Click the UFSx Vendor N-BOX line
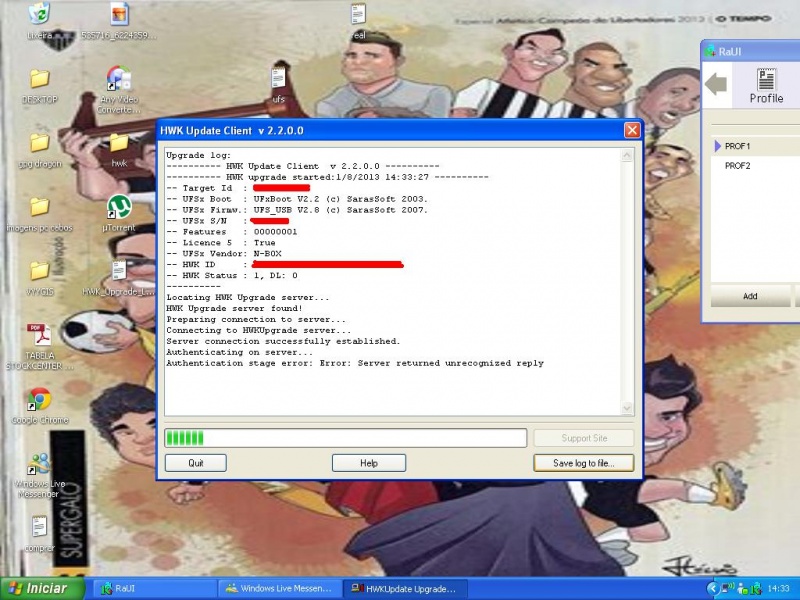 [x=224, y=254]
